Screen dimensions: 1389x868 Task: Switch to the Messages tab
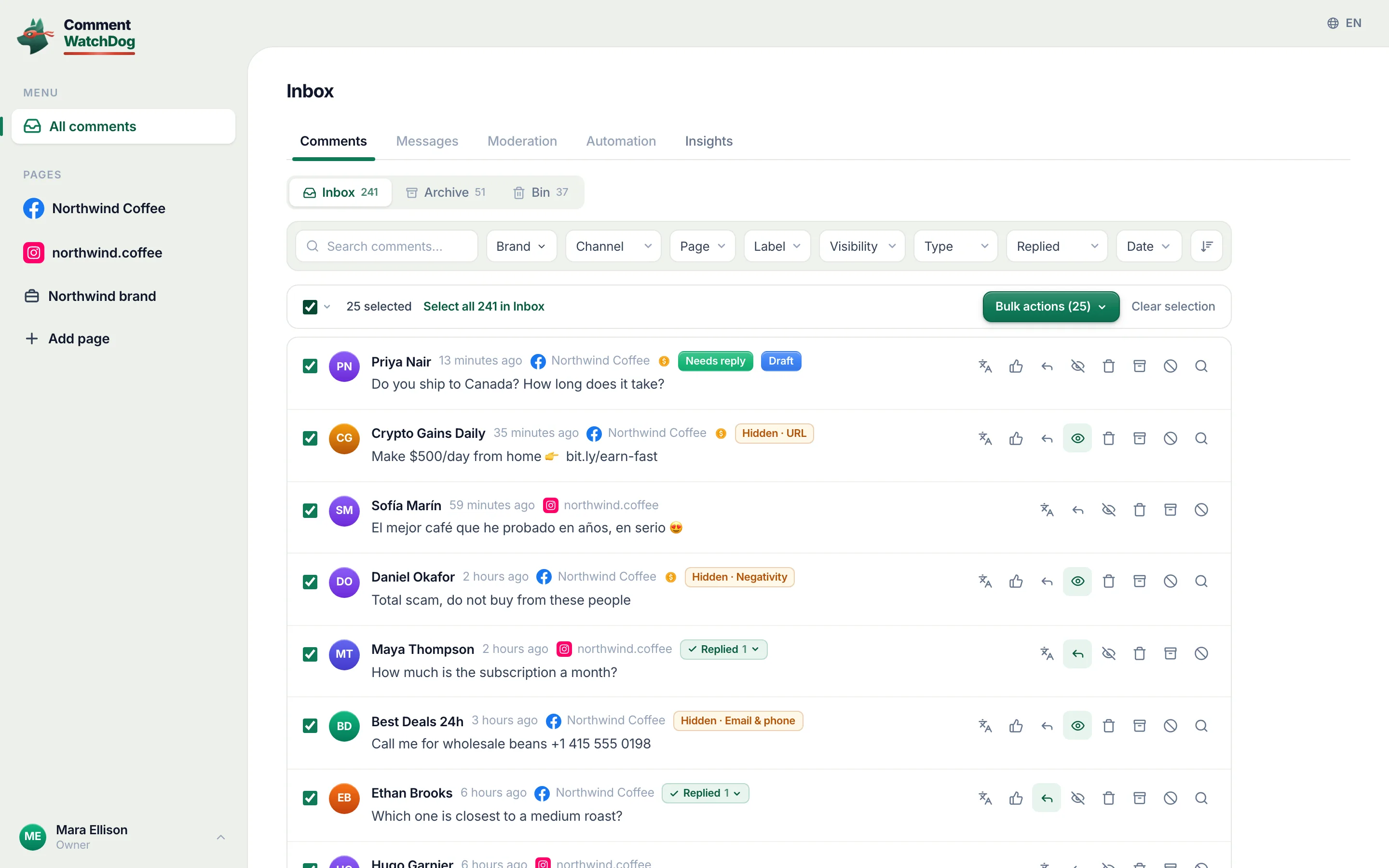point(426,141)
